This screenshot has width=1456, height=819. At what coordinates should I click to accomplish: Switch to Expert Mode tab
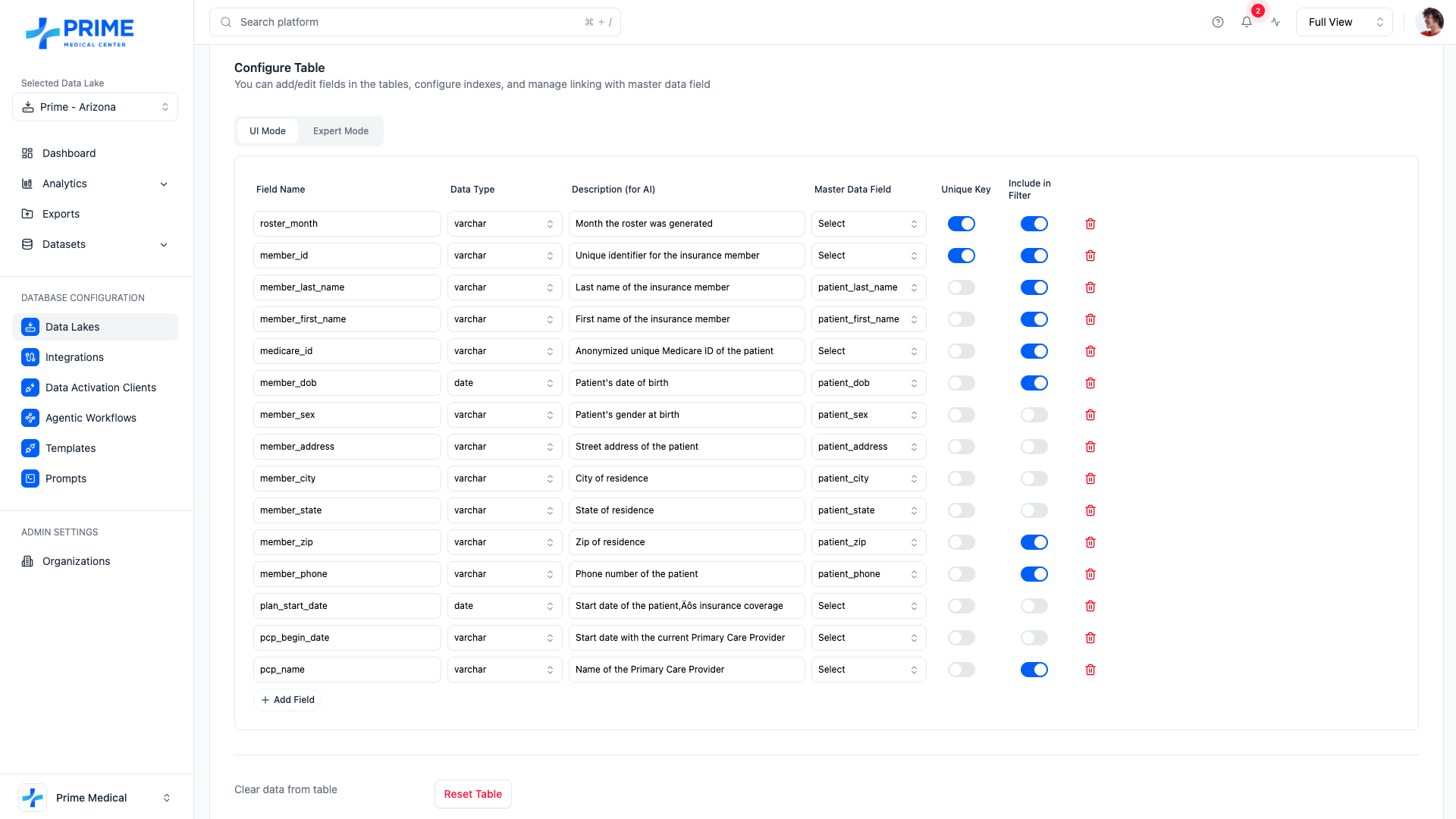[x=340, y=131]
